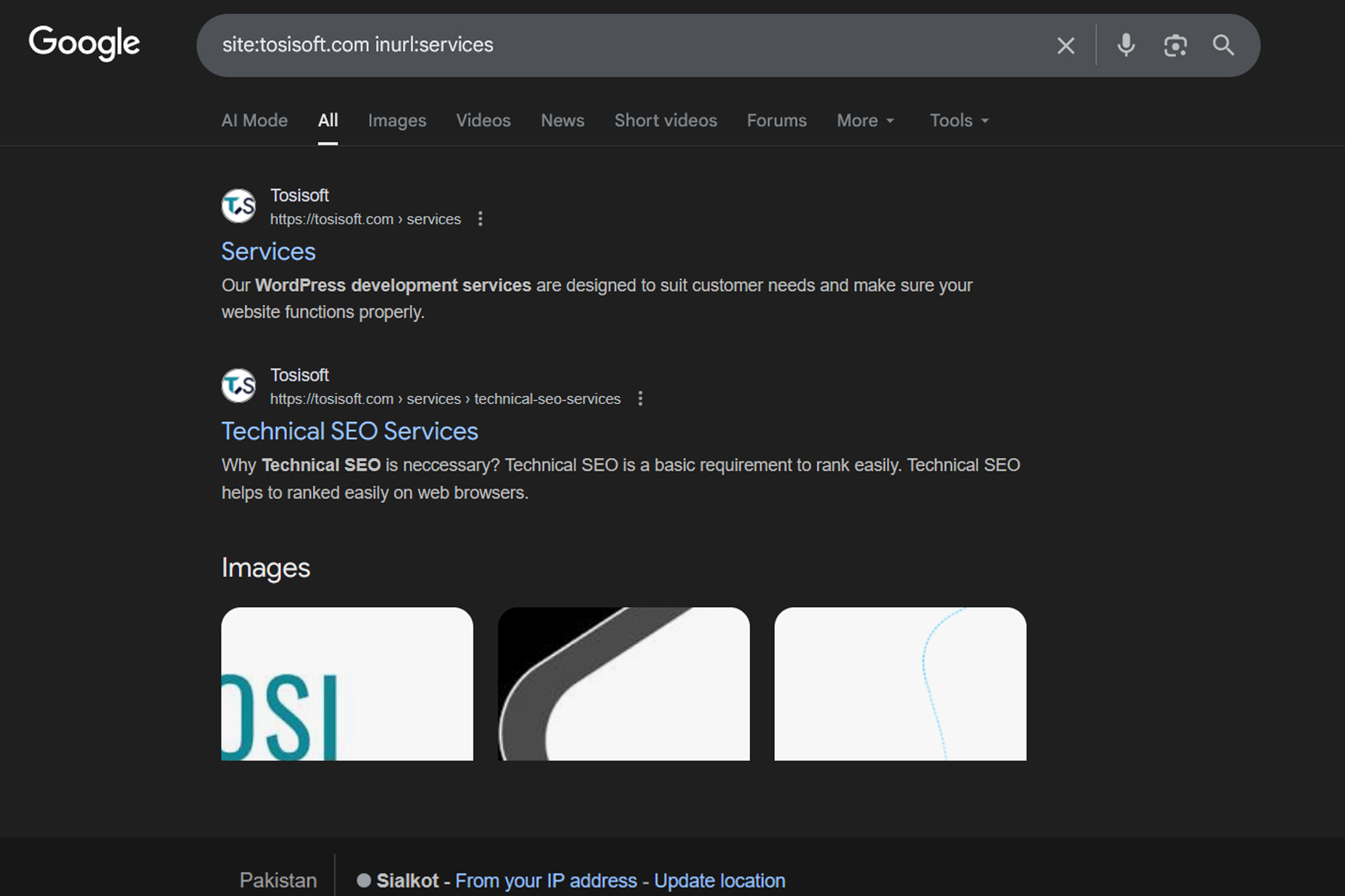Switch to the Images tab
Viewport: 1345px width, 896px height.
(397, 120)
